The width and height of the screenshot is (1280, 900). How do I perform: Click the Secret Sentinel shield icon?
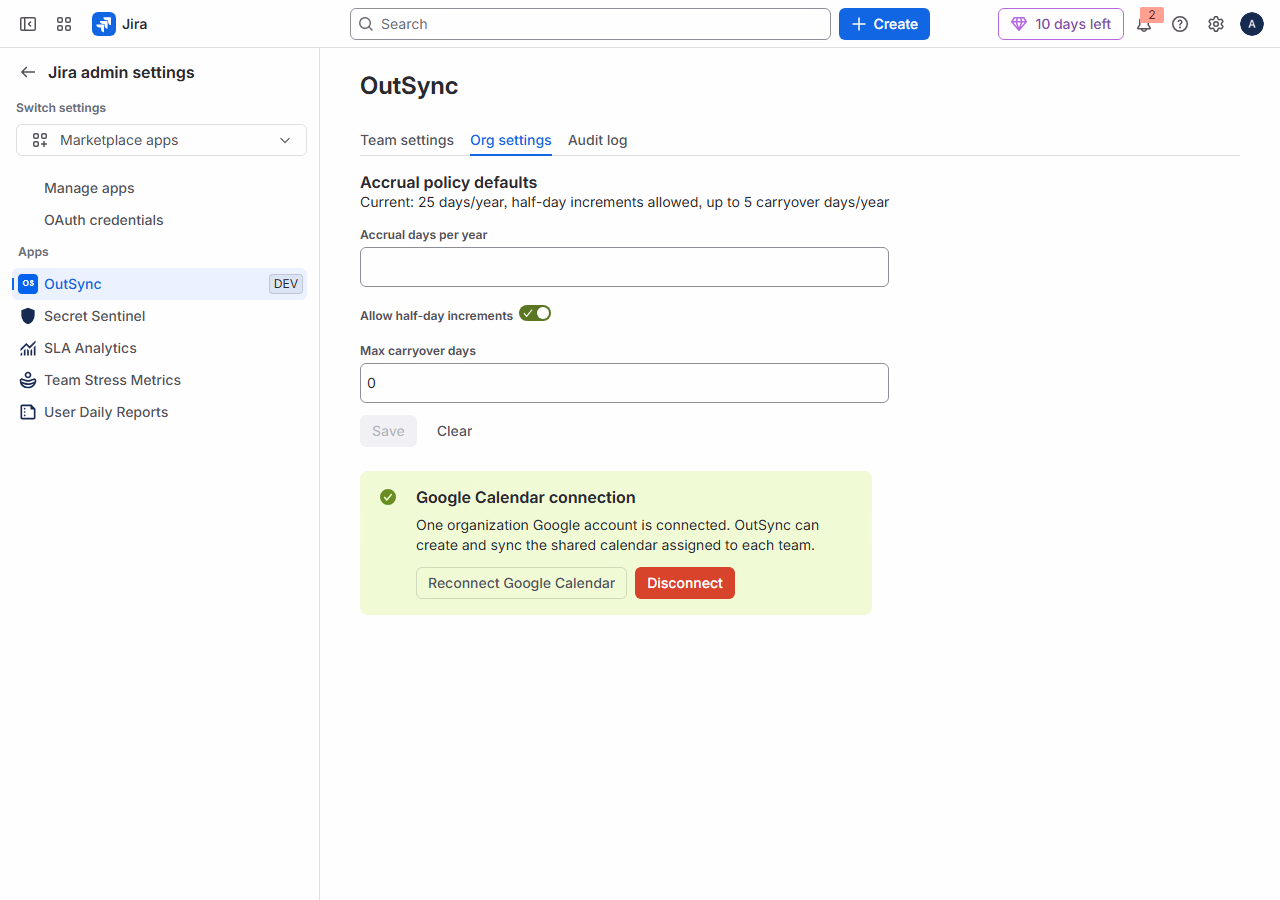tap(28, 316)
